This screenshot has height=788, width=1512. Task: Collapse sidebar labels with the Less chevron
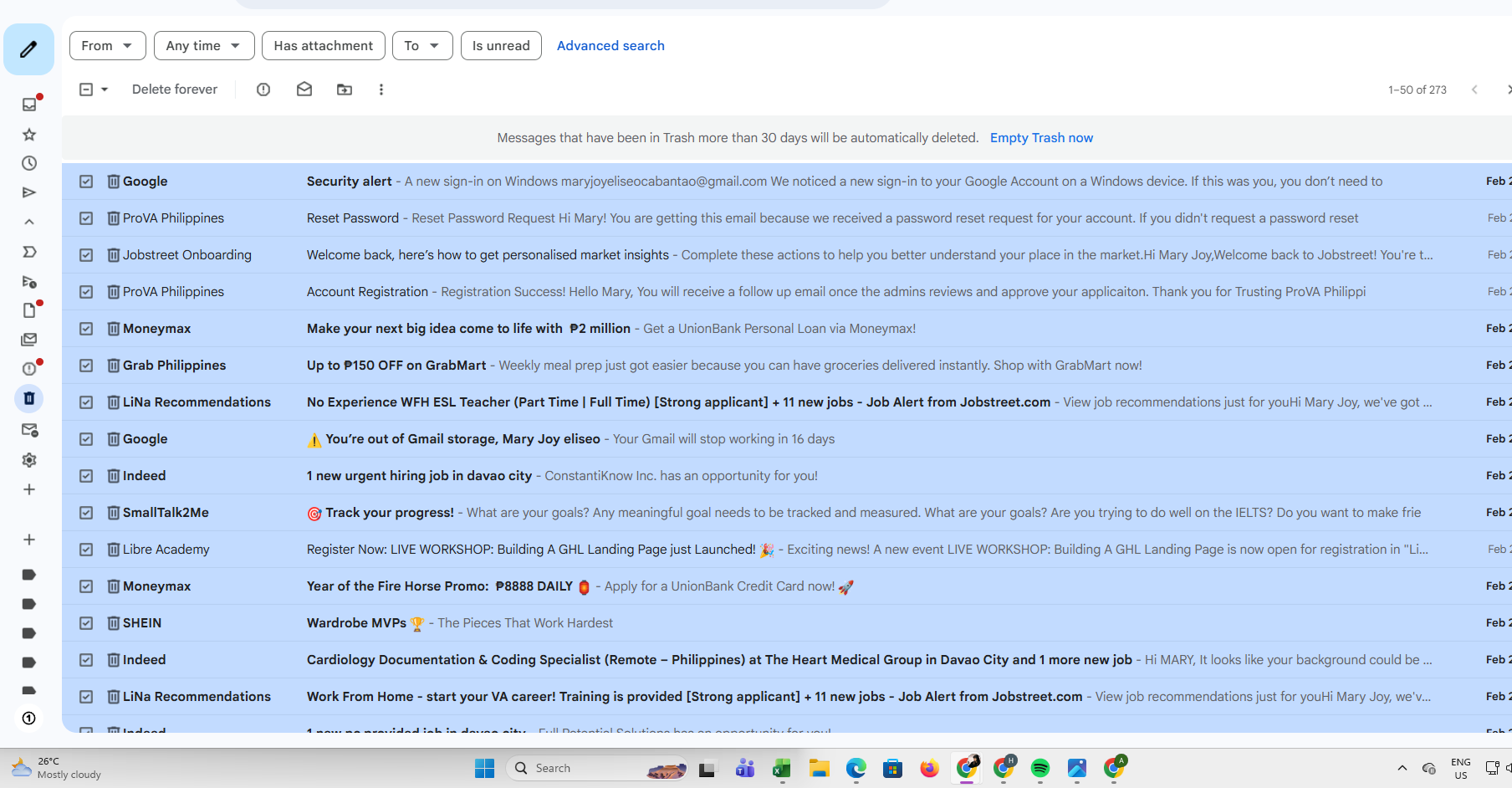click(x=29, y=223)
